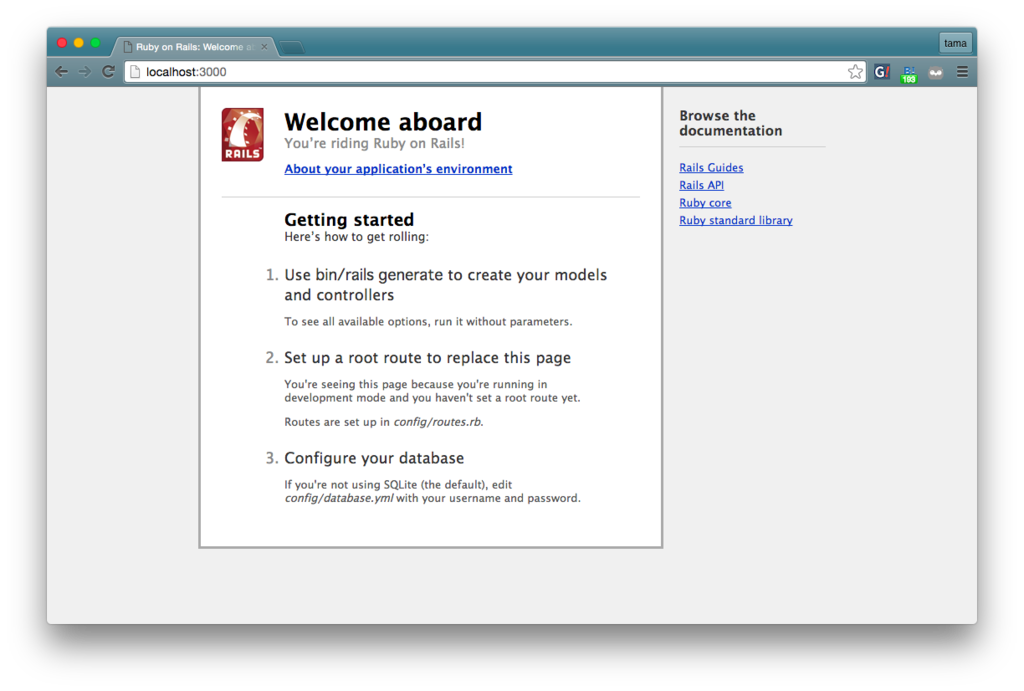
Task: Click "Set up a root route" step
Action: (x=427, y=358)
